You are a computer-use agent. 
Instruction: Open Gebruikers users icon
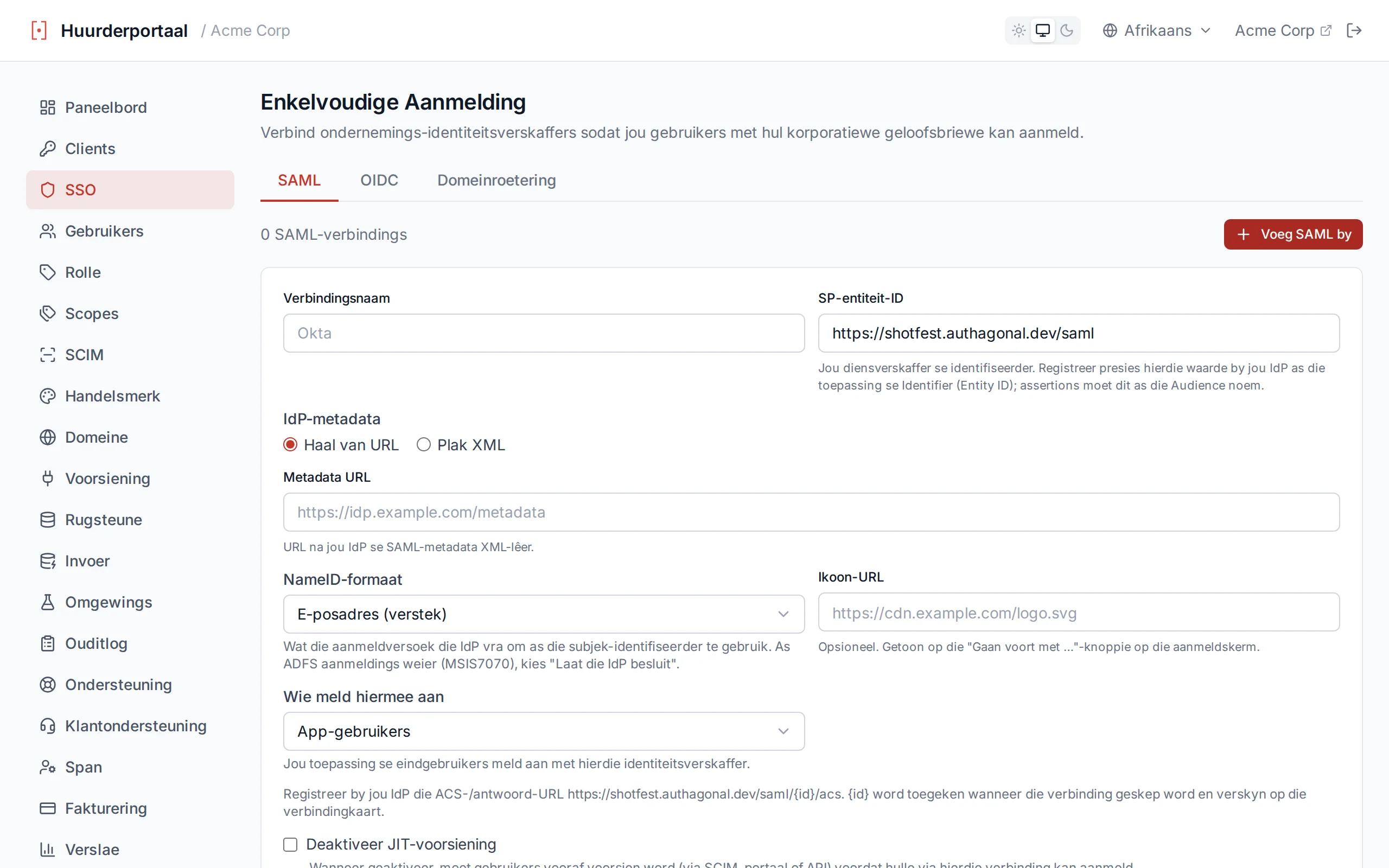pyautogui.click(x=48, y=231)
